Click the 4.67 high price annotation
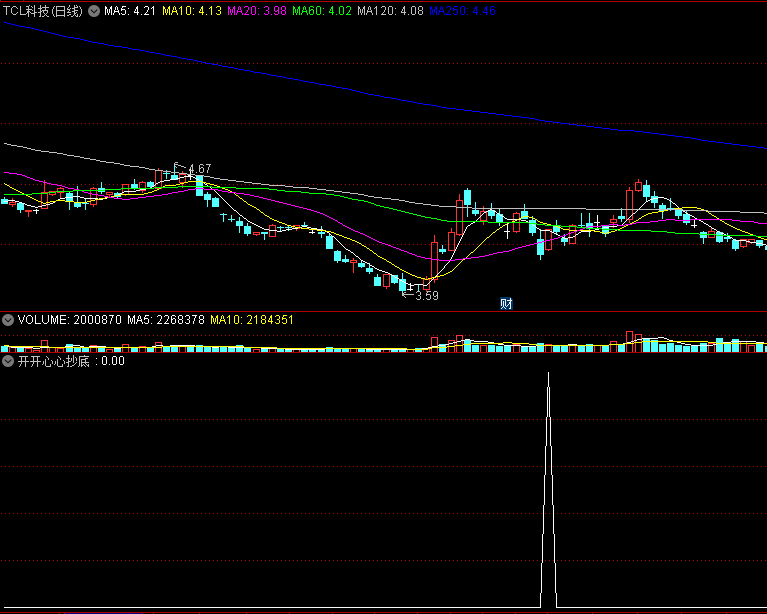 (200, 169)
